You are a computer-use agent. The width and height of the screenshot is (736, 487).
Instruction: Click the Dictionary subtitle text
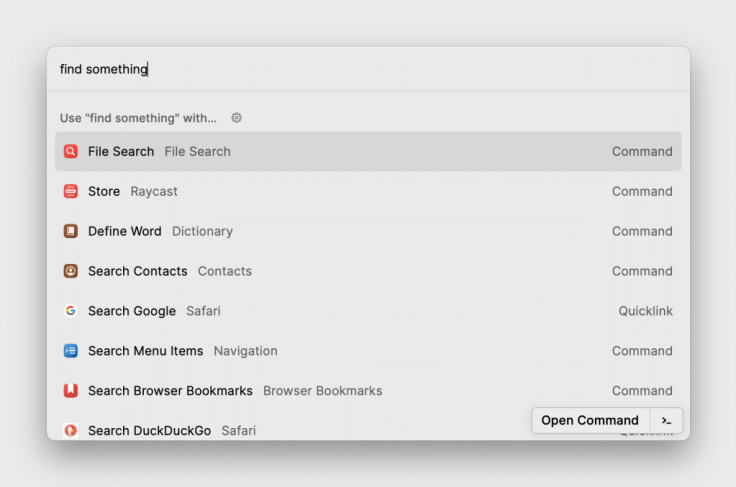click(202, 231)
